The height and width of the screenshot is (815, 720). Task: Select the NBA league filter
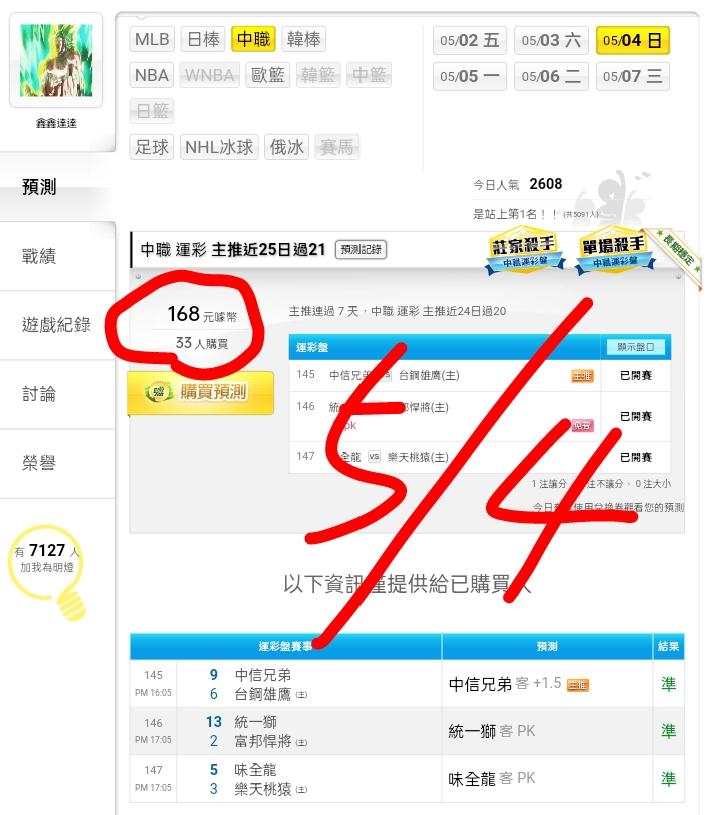click(x=152, y=75)
